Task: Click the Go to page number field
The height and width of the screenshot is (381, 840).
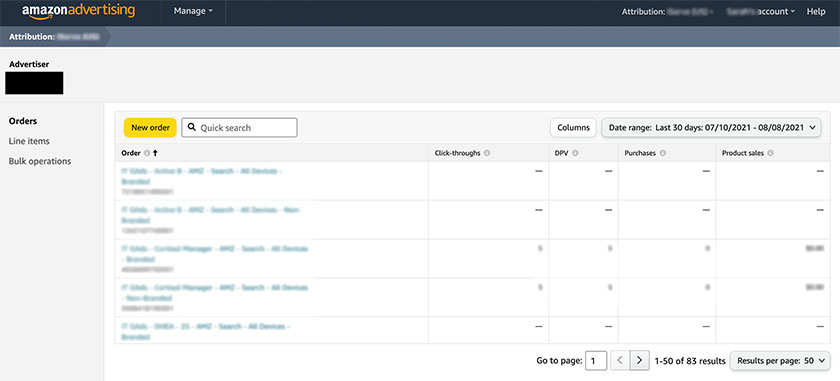Action: (x=596, y=361)
